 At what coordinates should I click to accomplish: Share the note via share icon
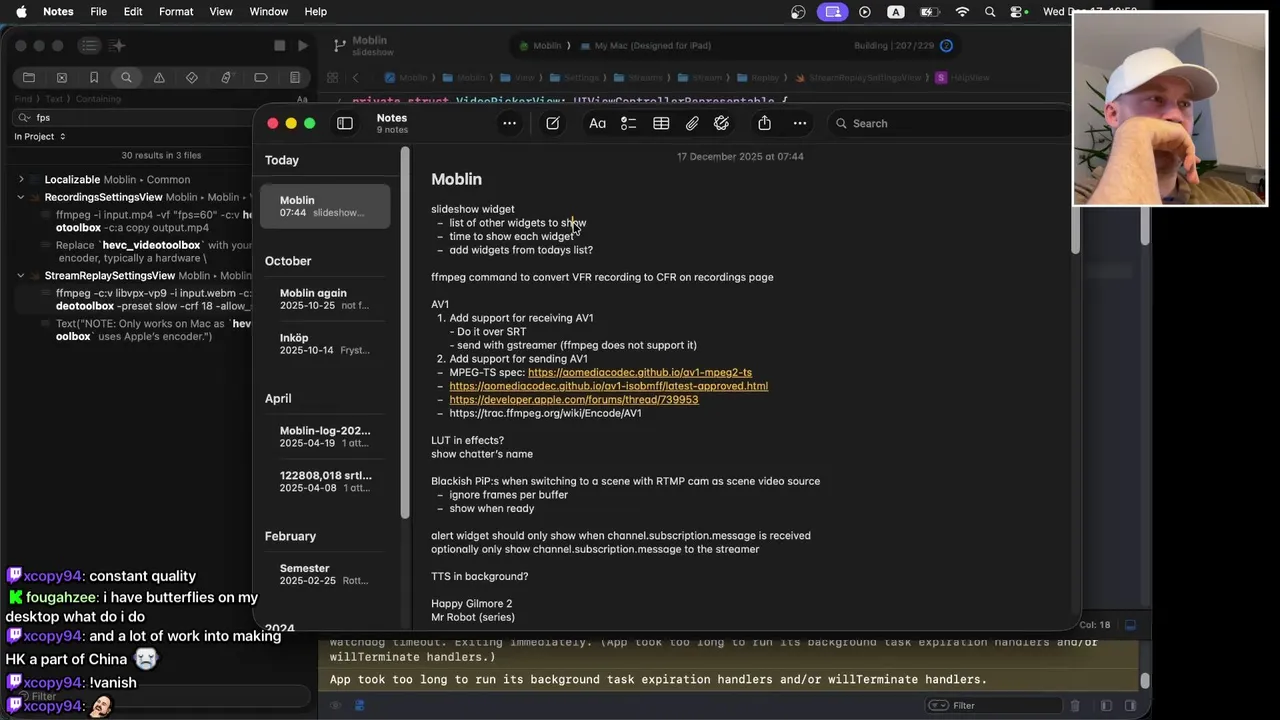tap(764, 123)
